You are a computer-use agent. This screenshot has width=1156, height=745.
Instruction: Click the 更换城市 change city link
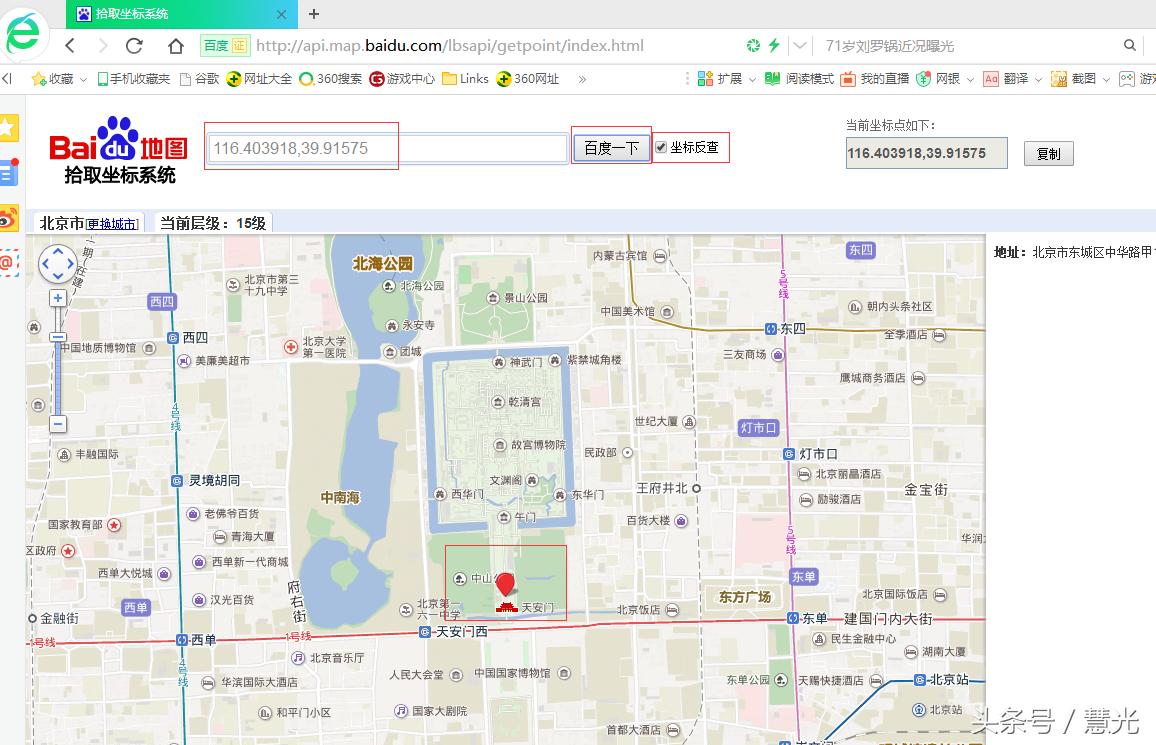(111, 224)
